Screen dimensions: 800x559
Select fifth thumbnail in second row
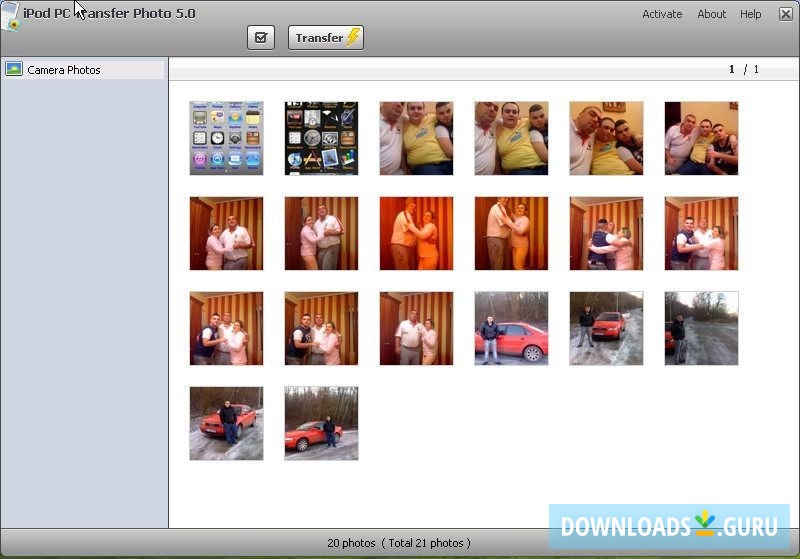[x=606, y=233]
